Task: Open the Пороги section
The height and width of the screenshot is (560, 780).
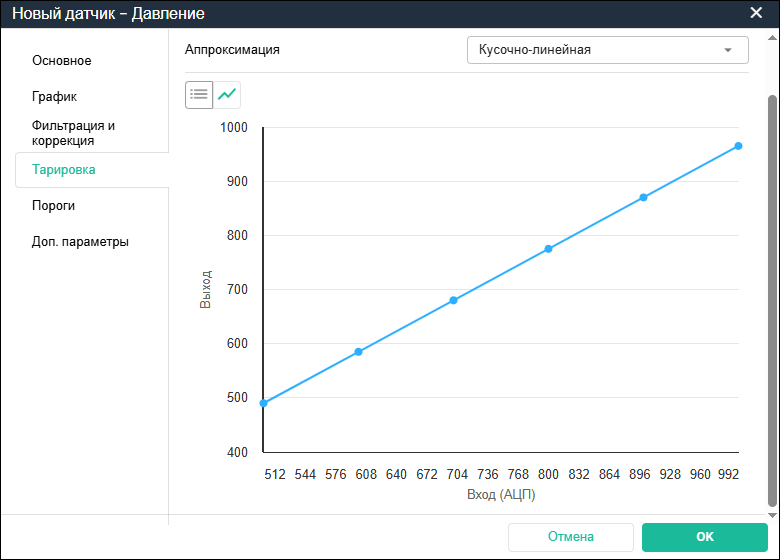Action: click(54, 206)
